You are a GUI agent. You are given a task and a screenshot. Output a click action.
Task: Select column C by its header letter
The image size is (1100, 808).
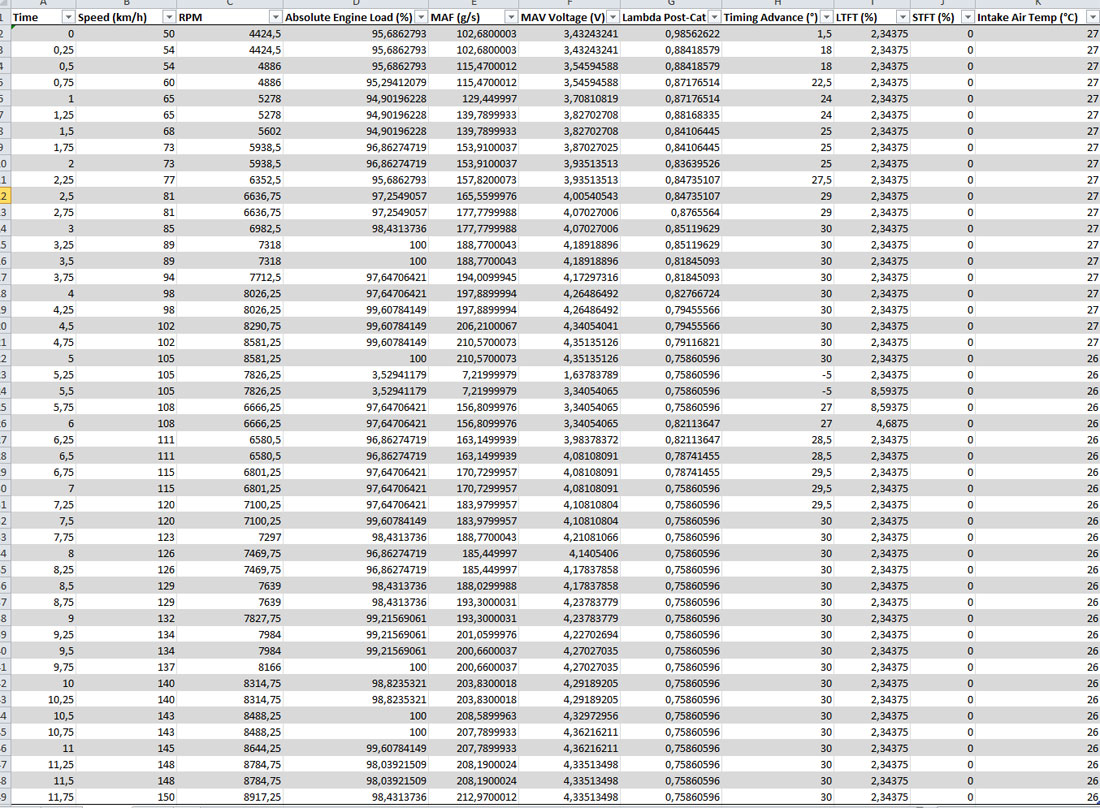click(229, 4)
